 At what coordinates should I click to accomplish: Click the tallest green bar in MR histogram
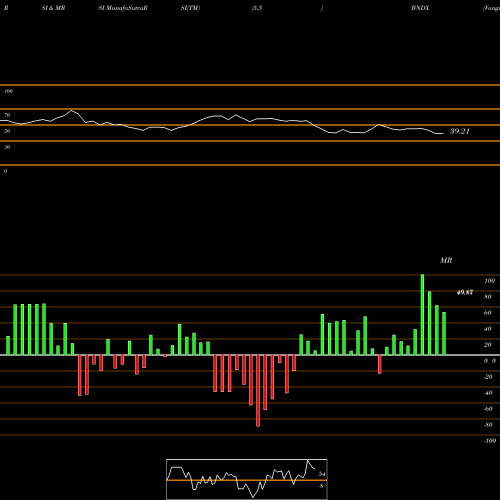pos(422,315)
